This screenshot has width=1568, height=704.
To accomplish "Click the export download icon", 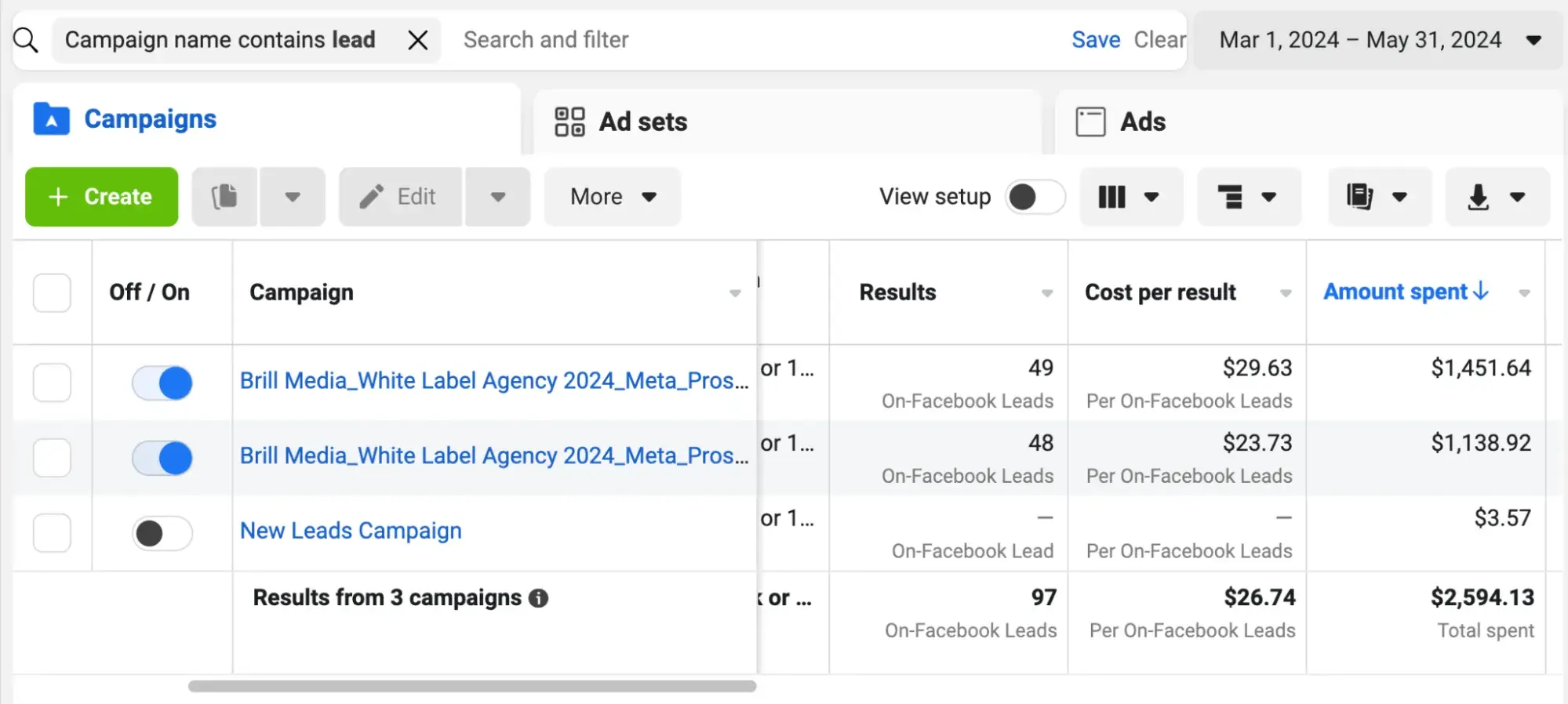I will pos(1479,197).
